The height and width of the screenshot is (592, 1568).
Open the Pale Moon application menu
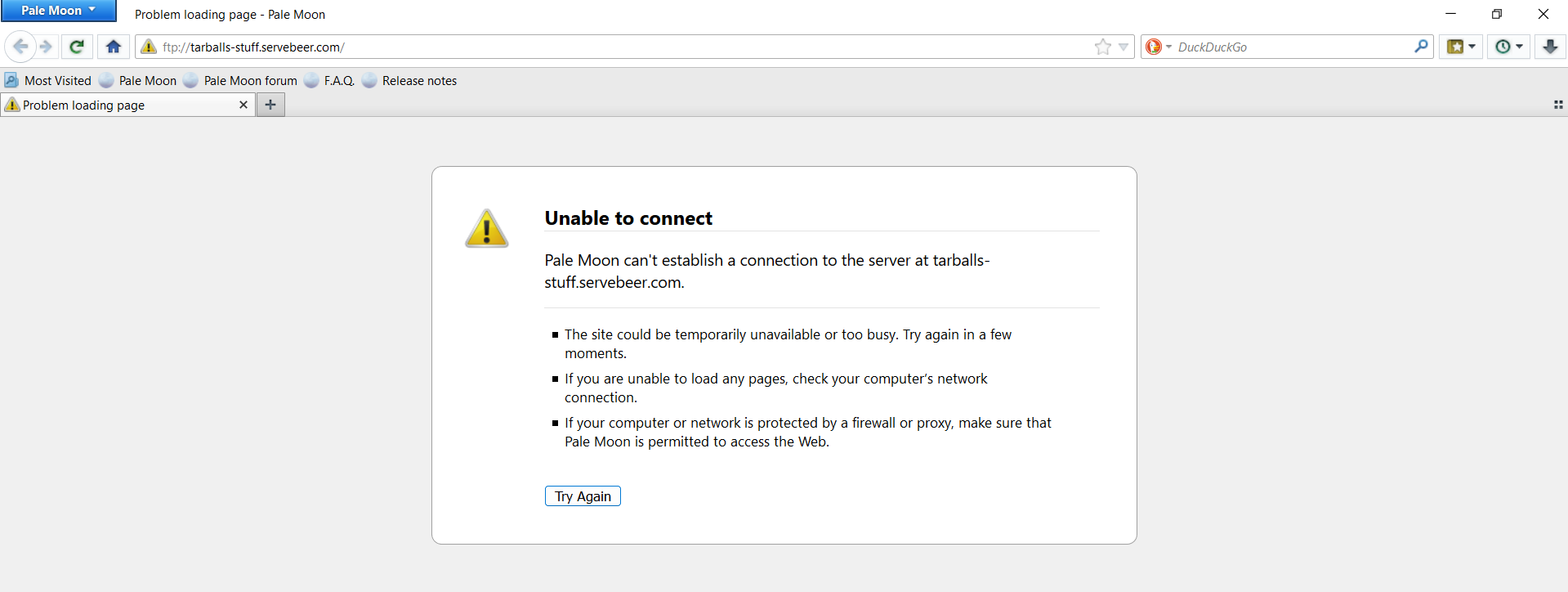click(58, 11)
